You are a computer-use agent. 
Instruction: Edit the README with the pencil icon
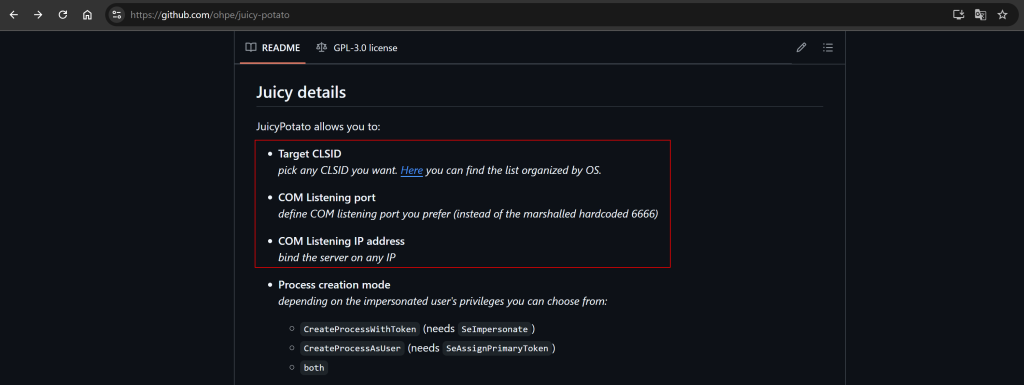pos(801,48)
